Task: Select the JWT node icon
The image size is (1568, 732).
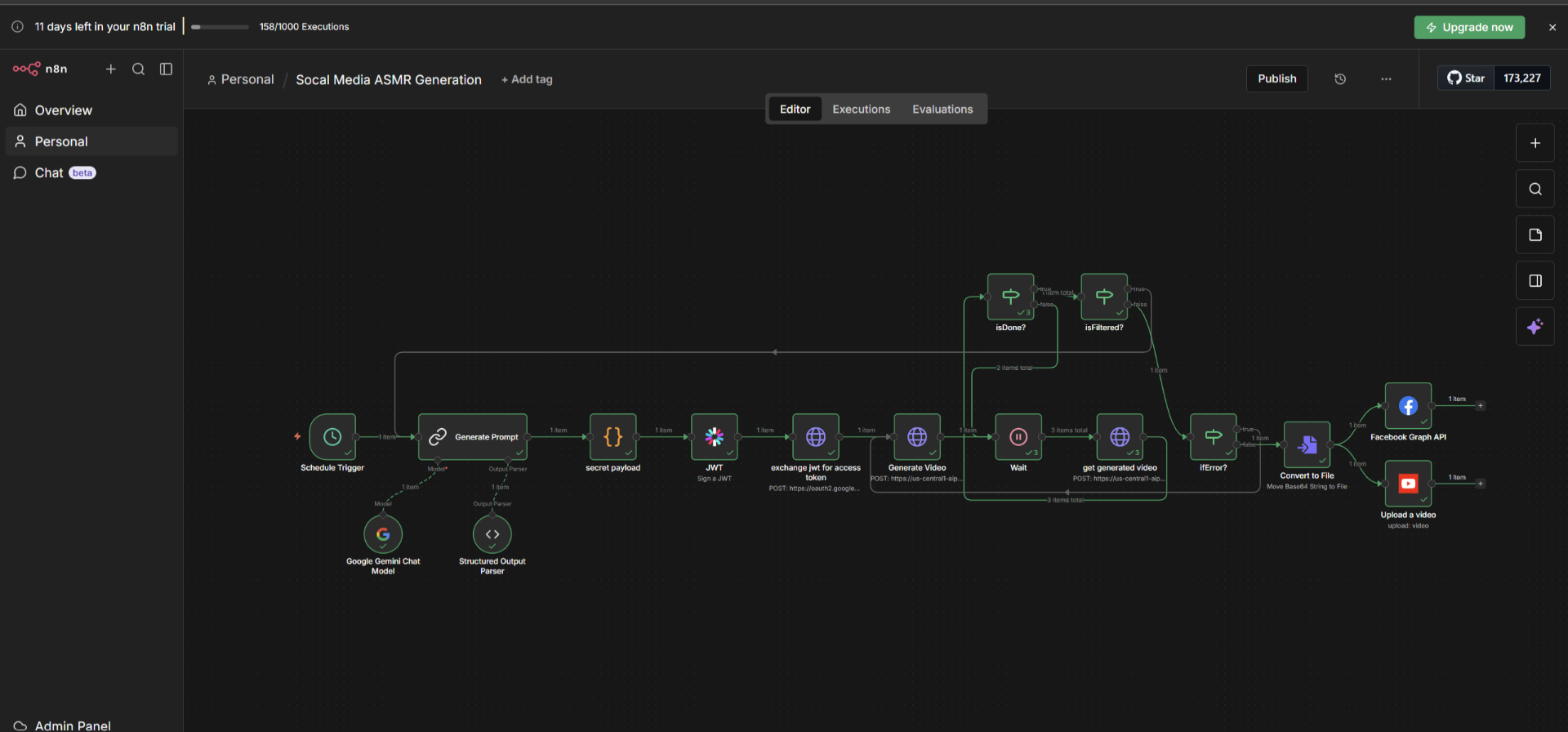Action: 715,437
